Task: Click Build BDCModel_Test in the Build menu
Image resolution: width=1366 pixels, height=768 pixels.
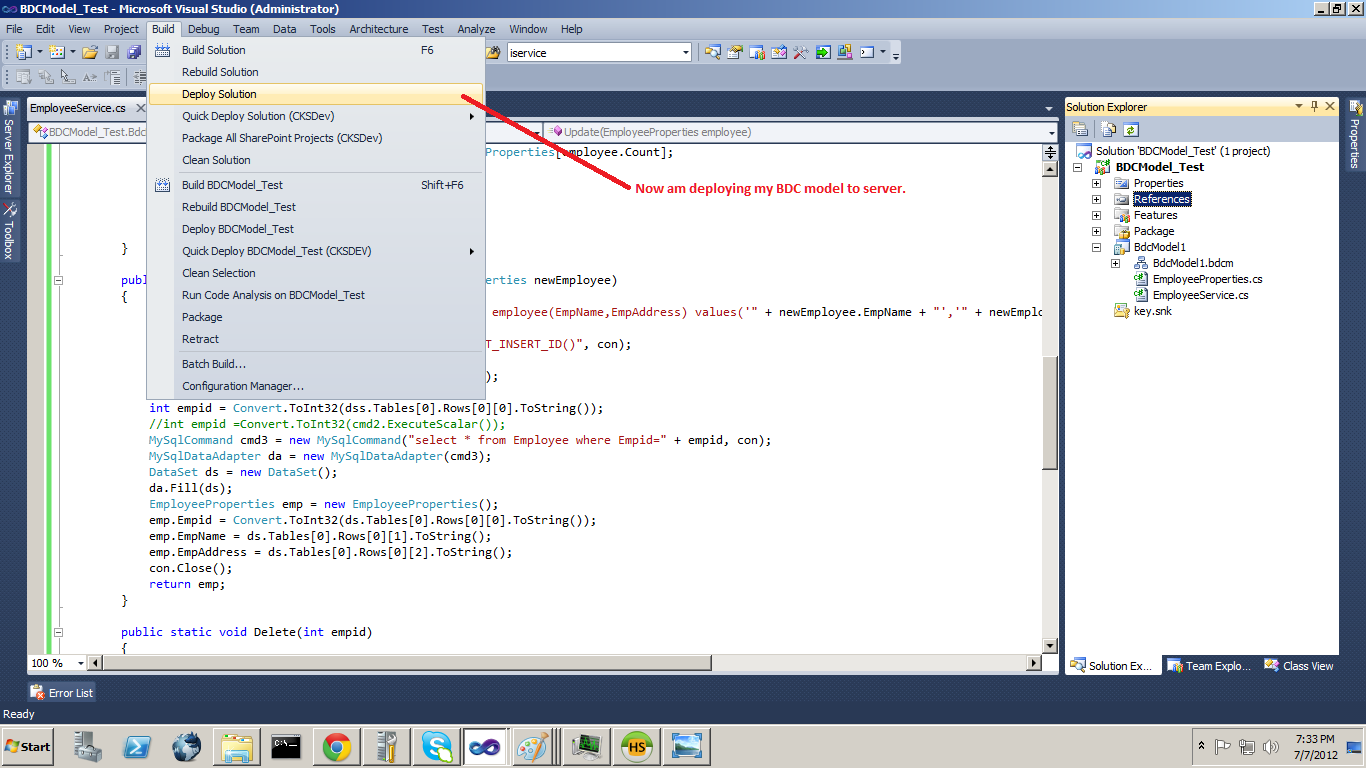Action: click(x=316, y=185)
